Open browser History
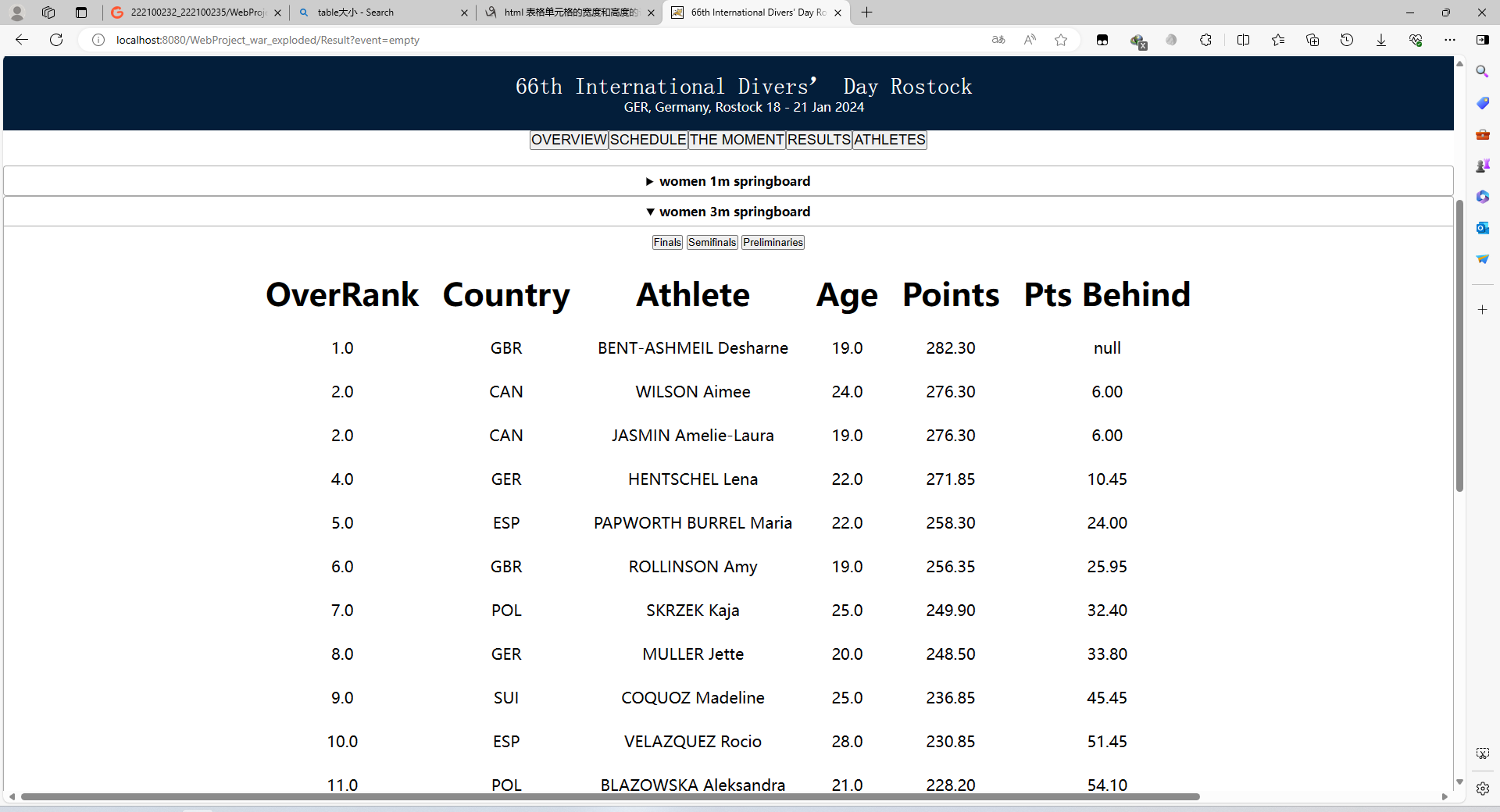 [1346, 40]
